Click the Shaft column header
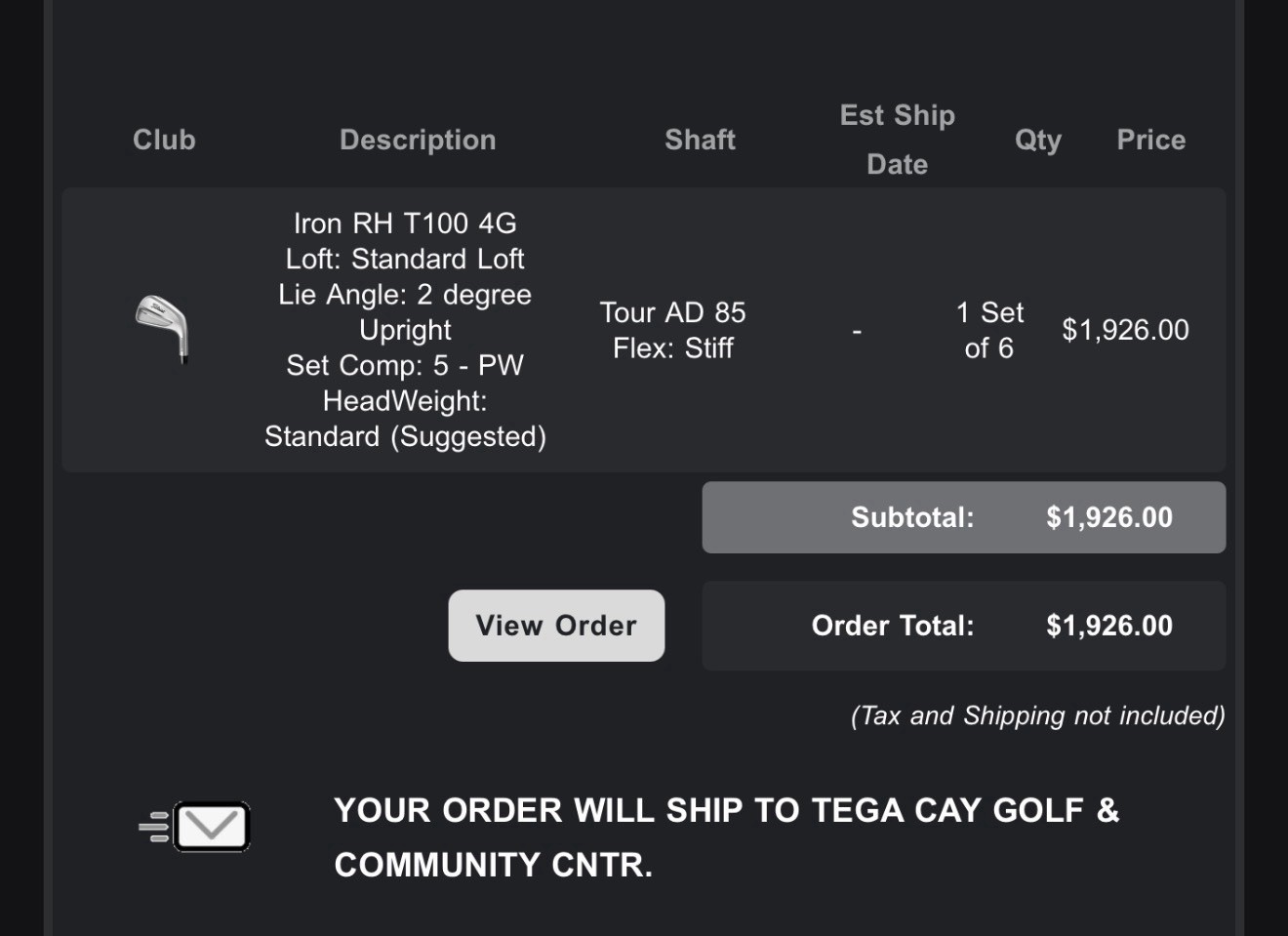The image size is (1288, 936). (701, 140)
